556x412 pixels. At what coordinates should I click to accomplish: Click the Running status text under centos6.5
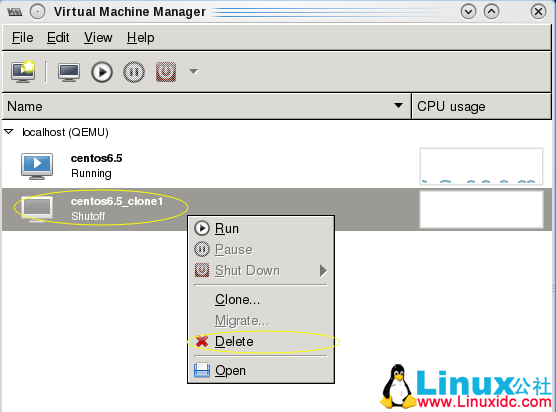(x=91, y=173)
